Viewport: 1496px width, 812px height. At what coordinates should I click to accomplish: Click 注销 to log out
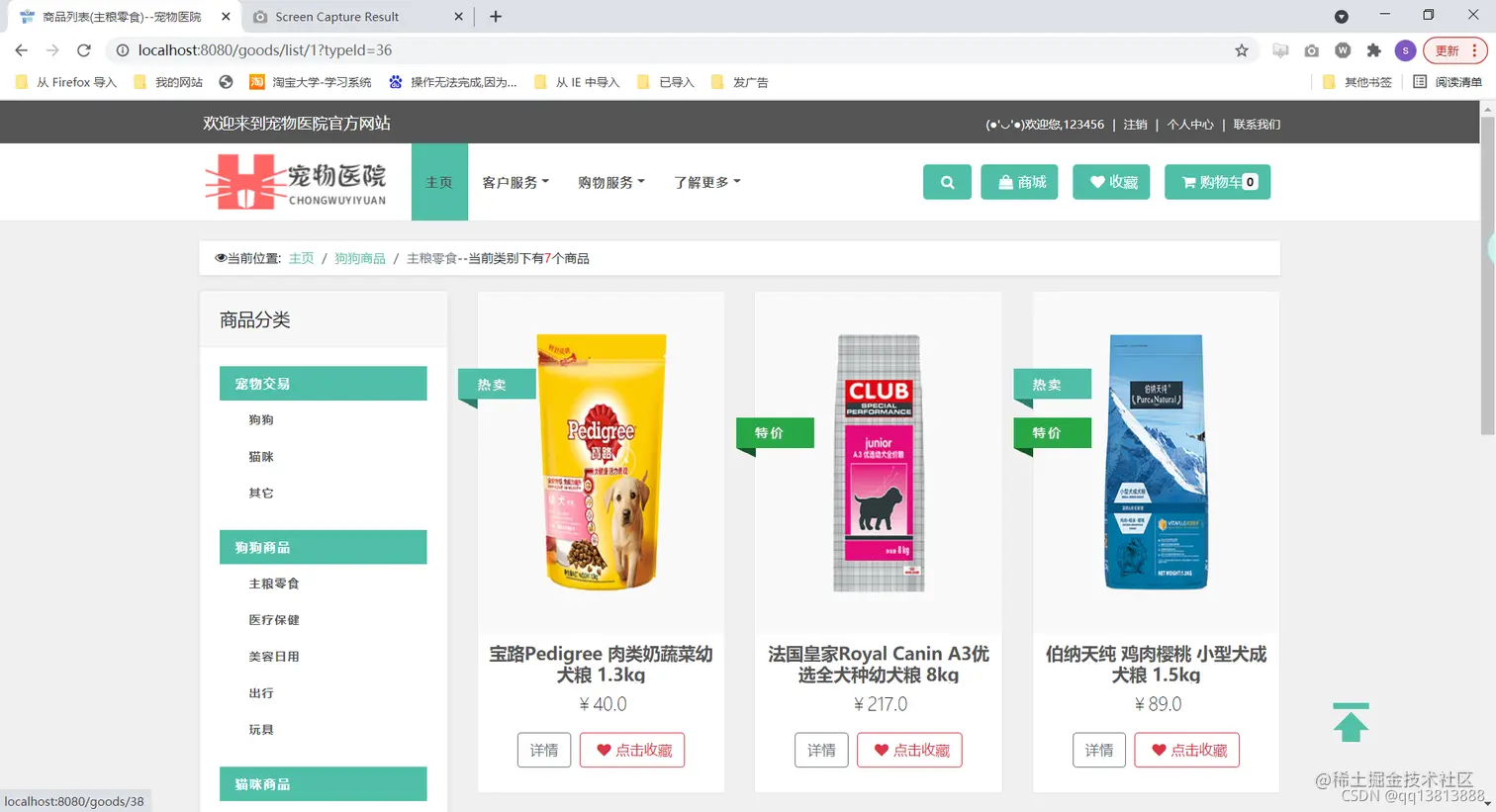(x=1134, y=124)
